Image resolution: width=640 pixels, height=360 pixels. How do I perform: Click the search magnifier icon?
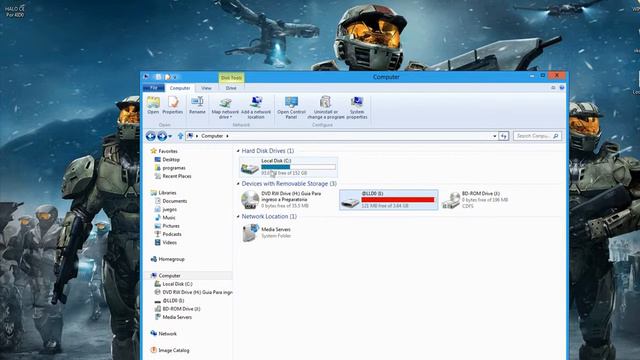(556, 136)
